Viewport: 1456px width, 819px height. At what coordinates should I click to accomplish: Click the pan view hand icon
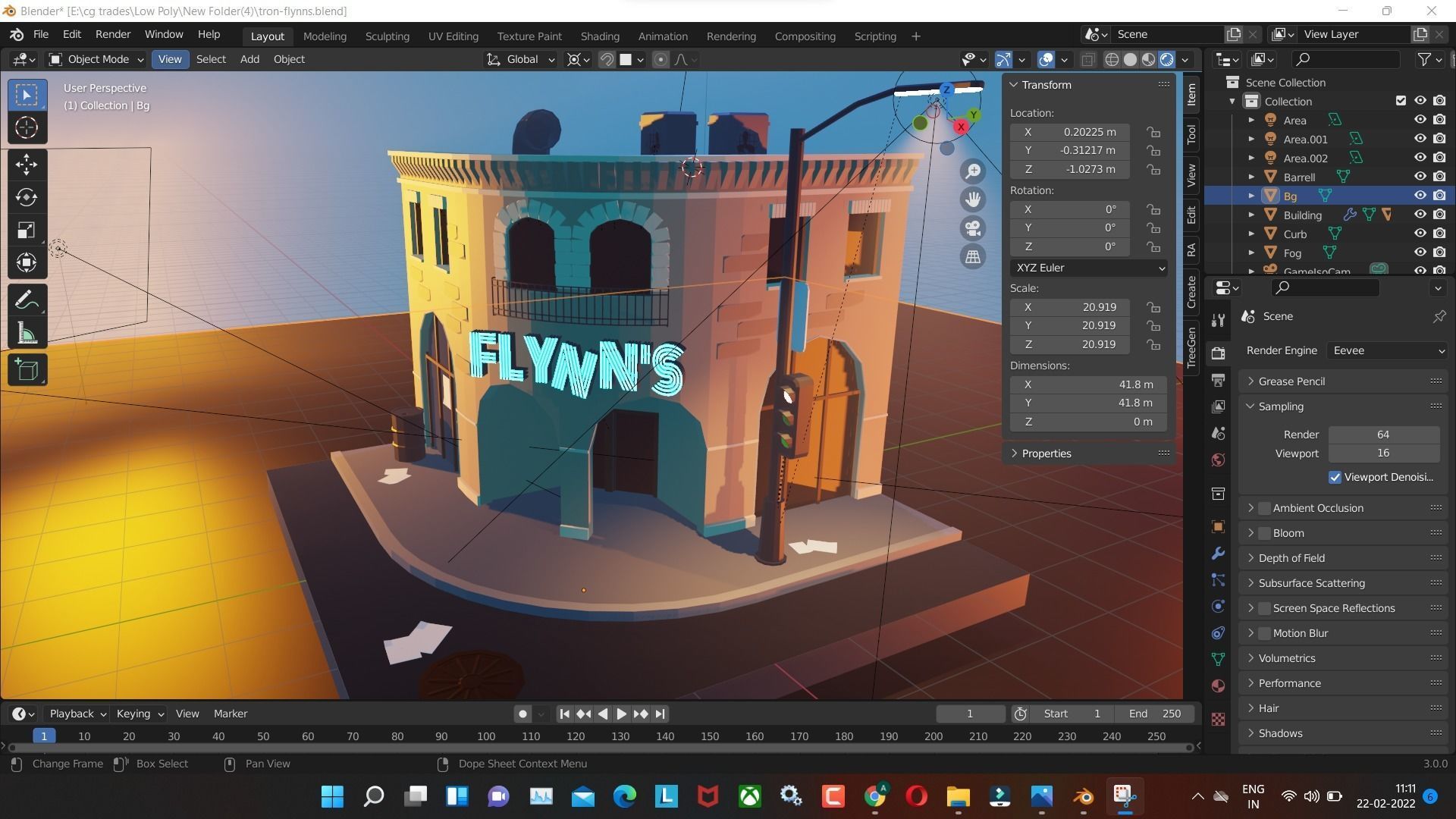(x=973, y=199)
